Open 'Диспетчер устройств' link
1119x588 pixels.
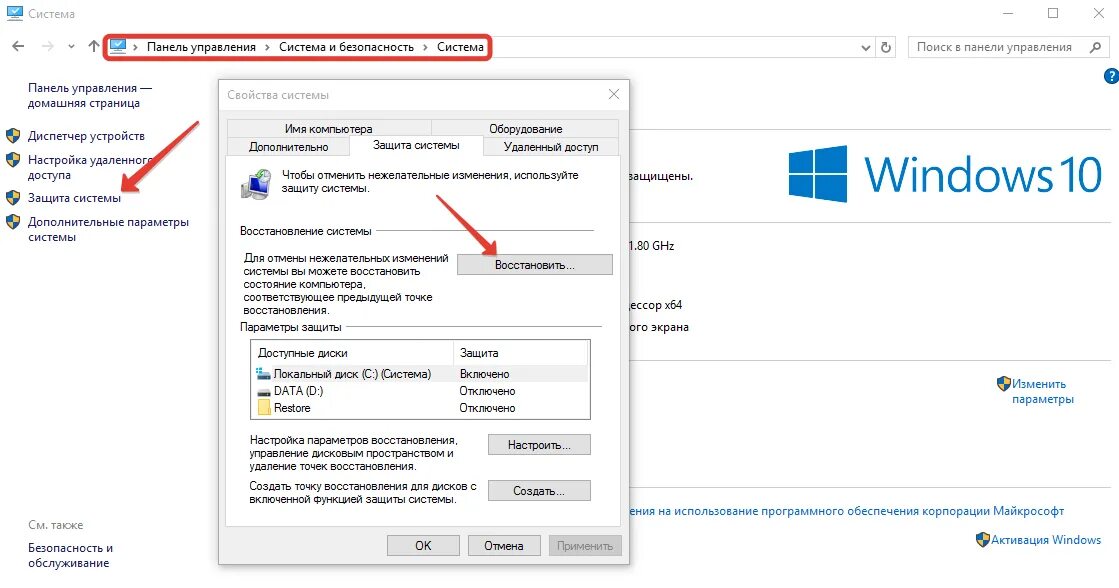click(x=86, y=136)
